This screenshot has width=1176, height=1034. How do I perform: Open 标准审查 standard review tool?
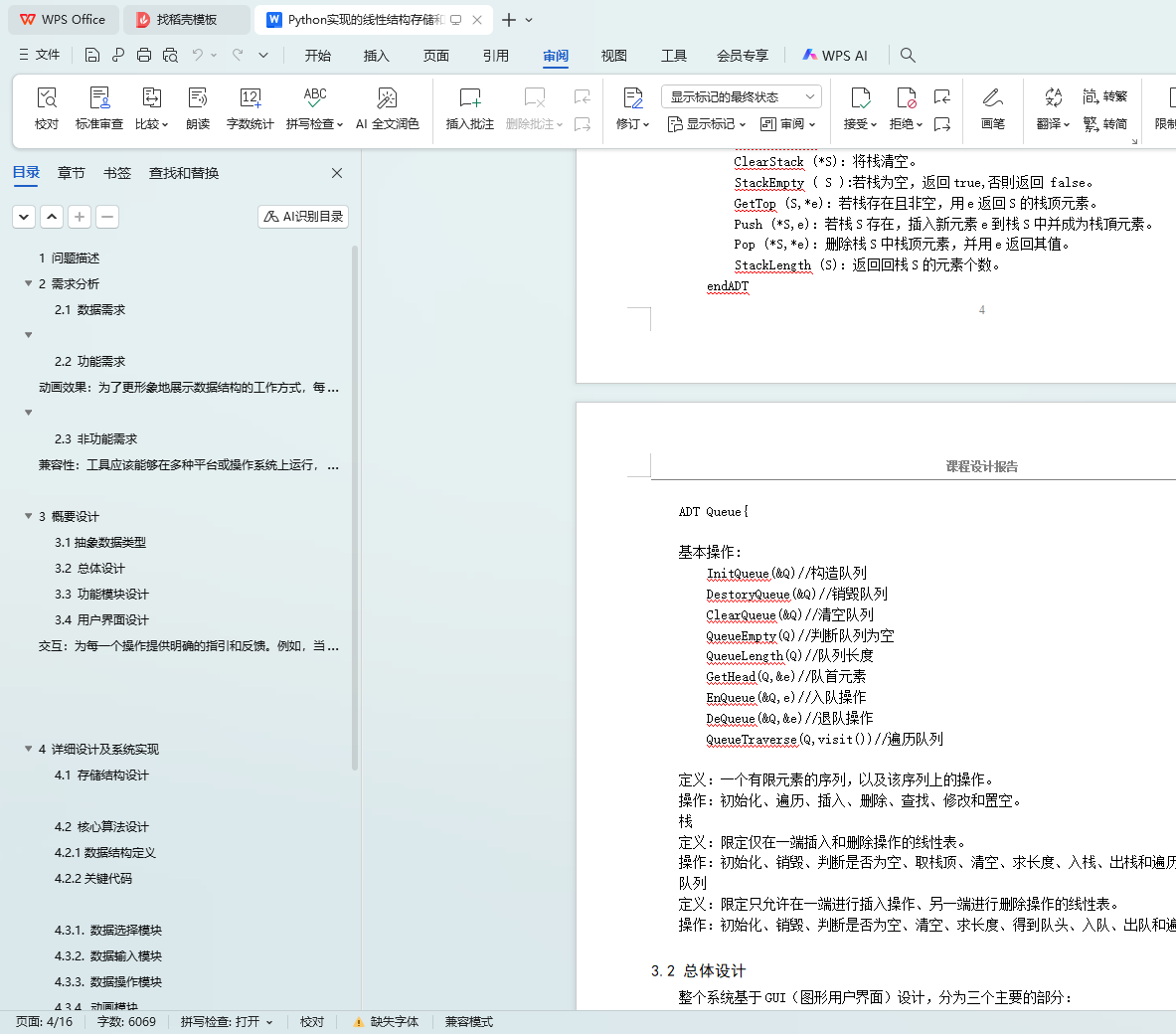(x=99, y=97)
